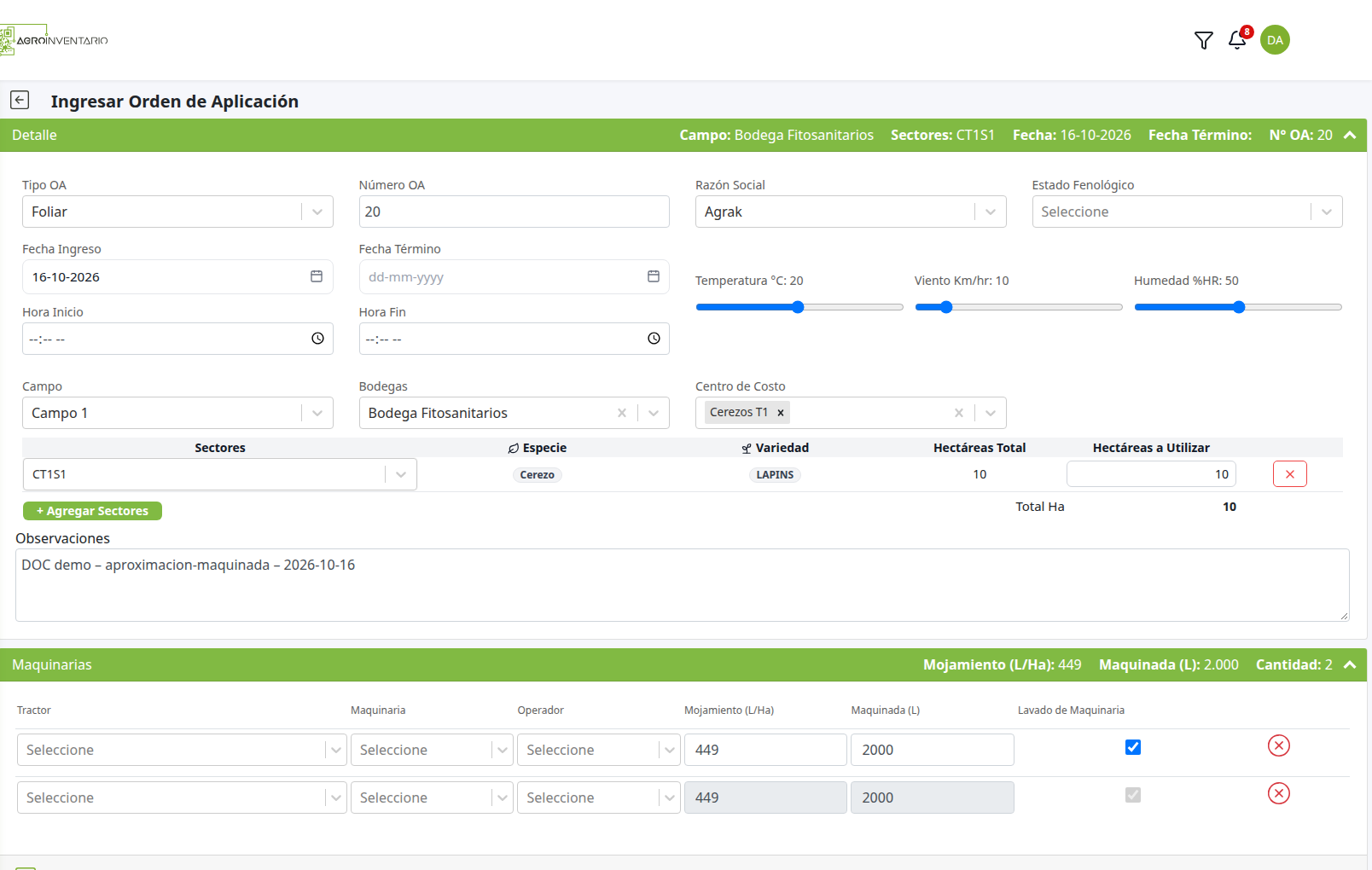The image size is (1372, 870).
Task: Expand the Bodegas dropdown arrow
Action: [x=654, y=413]
